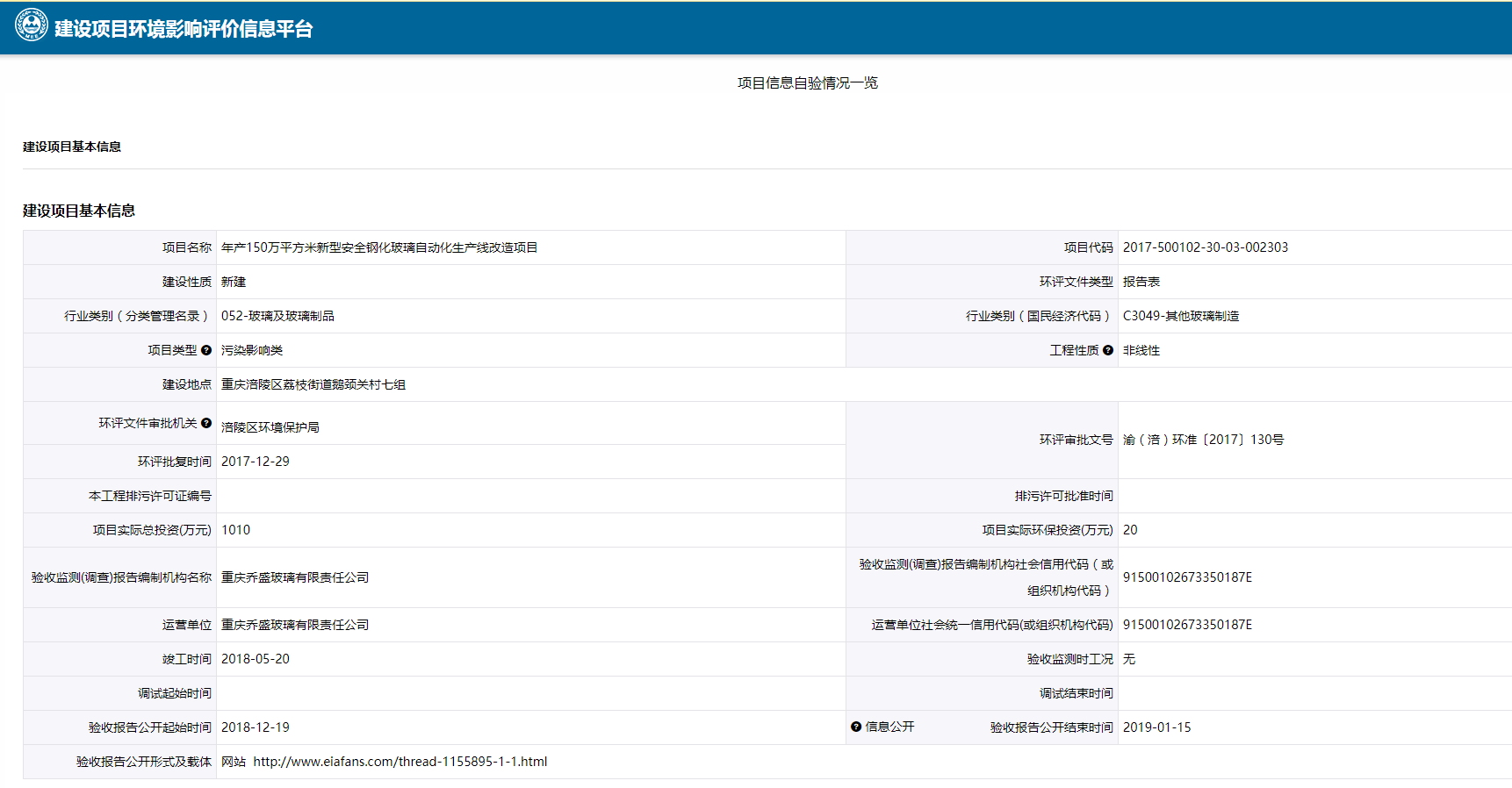Image resolution: width=1512 pixels, height=788 pixels.
Task: Click the 调试结束时间 label
Action: [x=1076, y=693]
